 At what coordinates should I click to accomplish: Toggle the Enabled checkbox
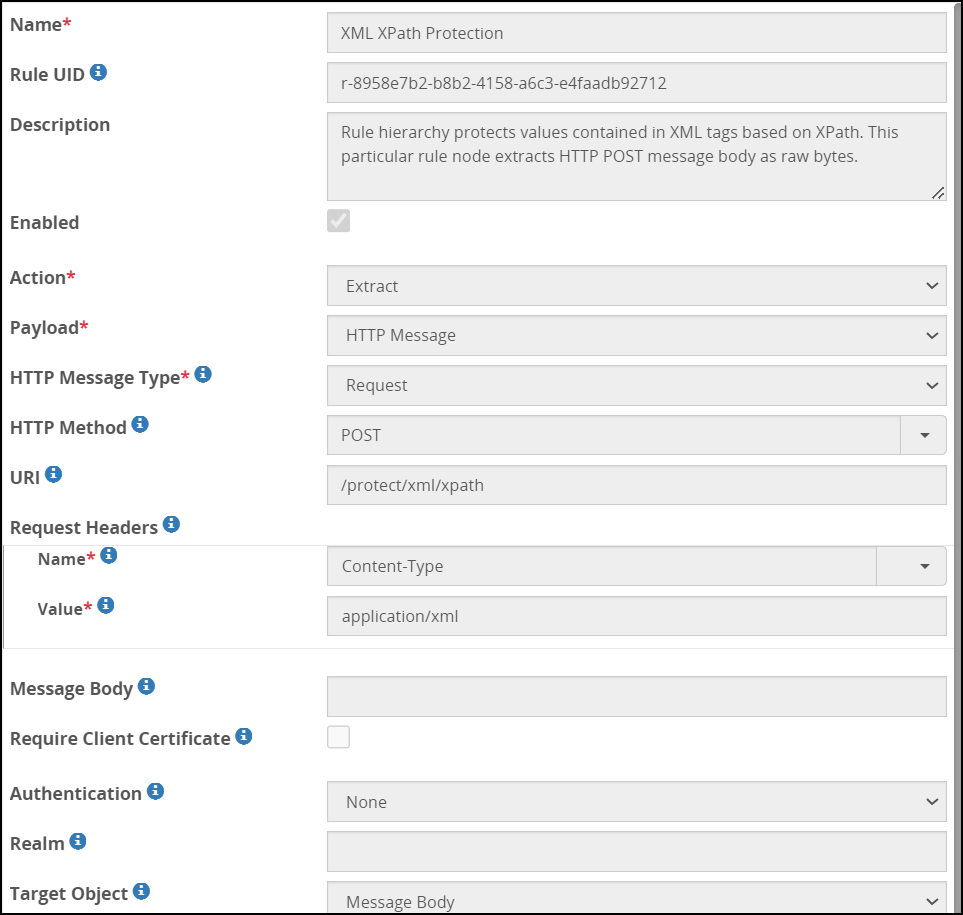coord(339,221)
